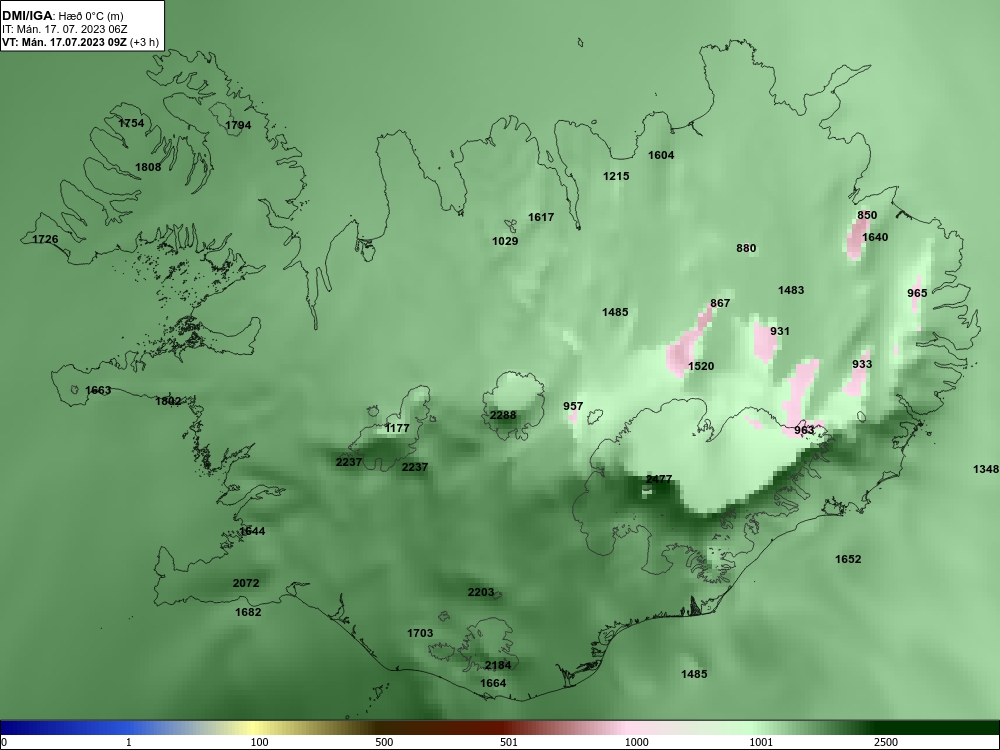Select the 1703 height value
The height and width of the screenshot is (750, 1000).
pos(420,633)
